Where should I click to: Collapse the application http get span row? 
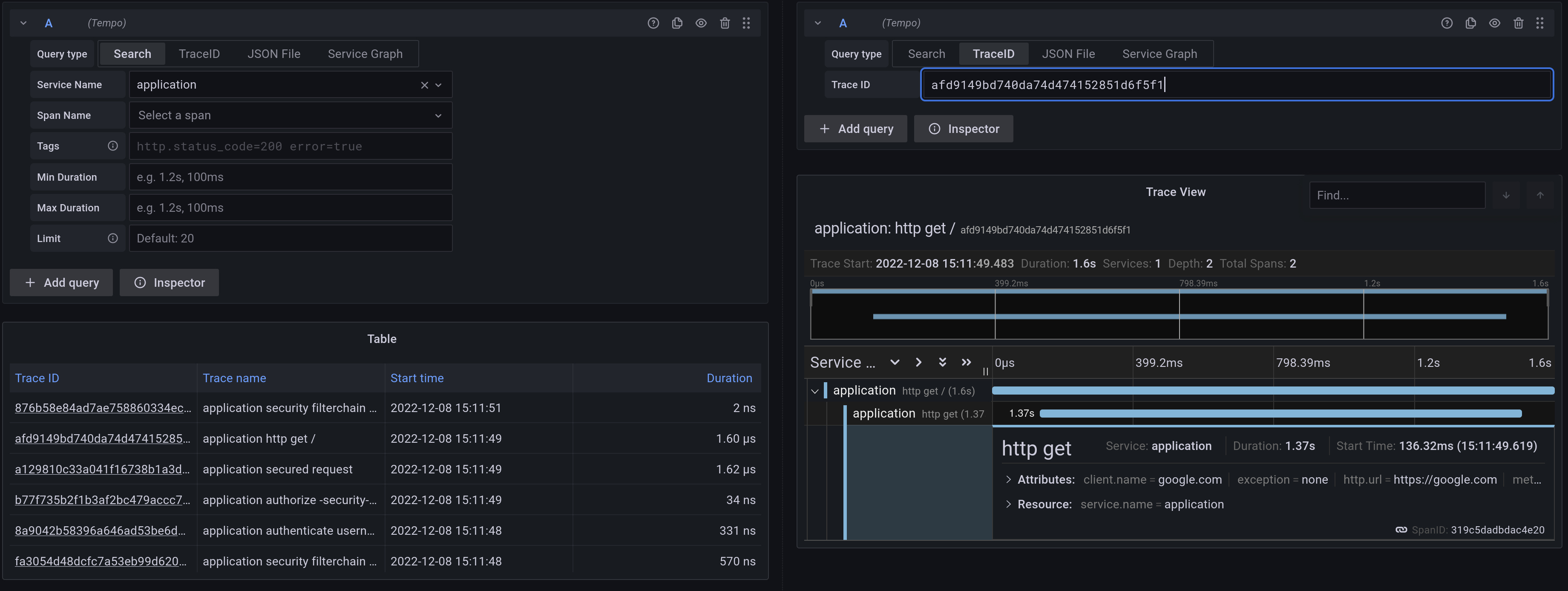(815, 390)
